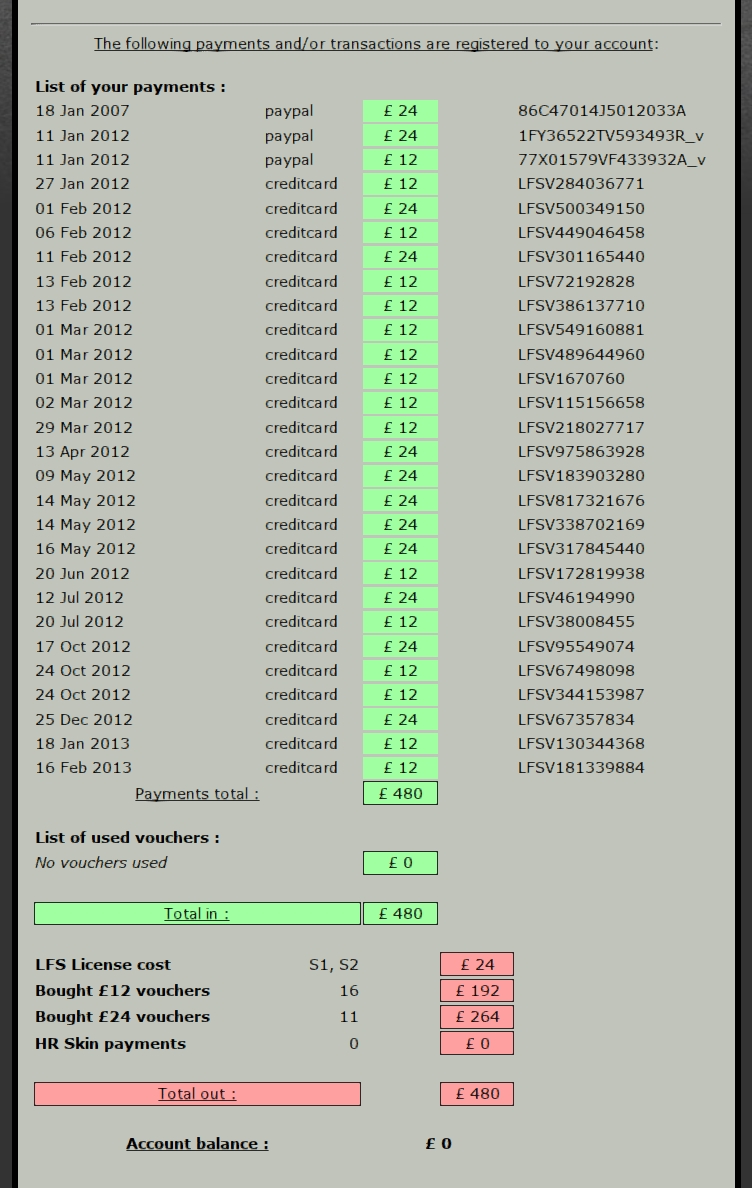
Task: Click reference LFSV500349150
Action: [581, 208]
